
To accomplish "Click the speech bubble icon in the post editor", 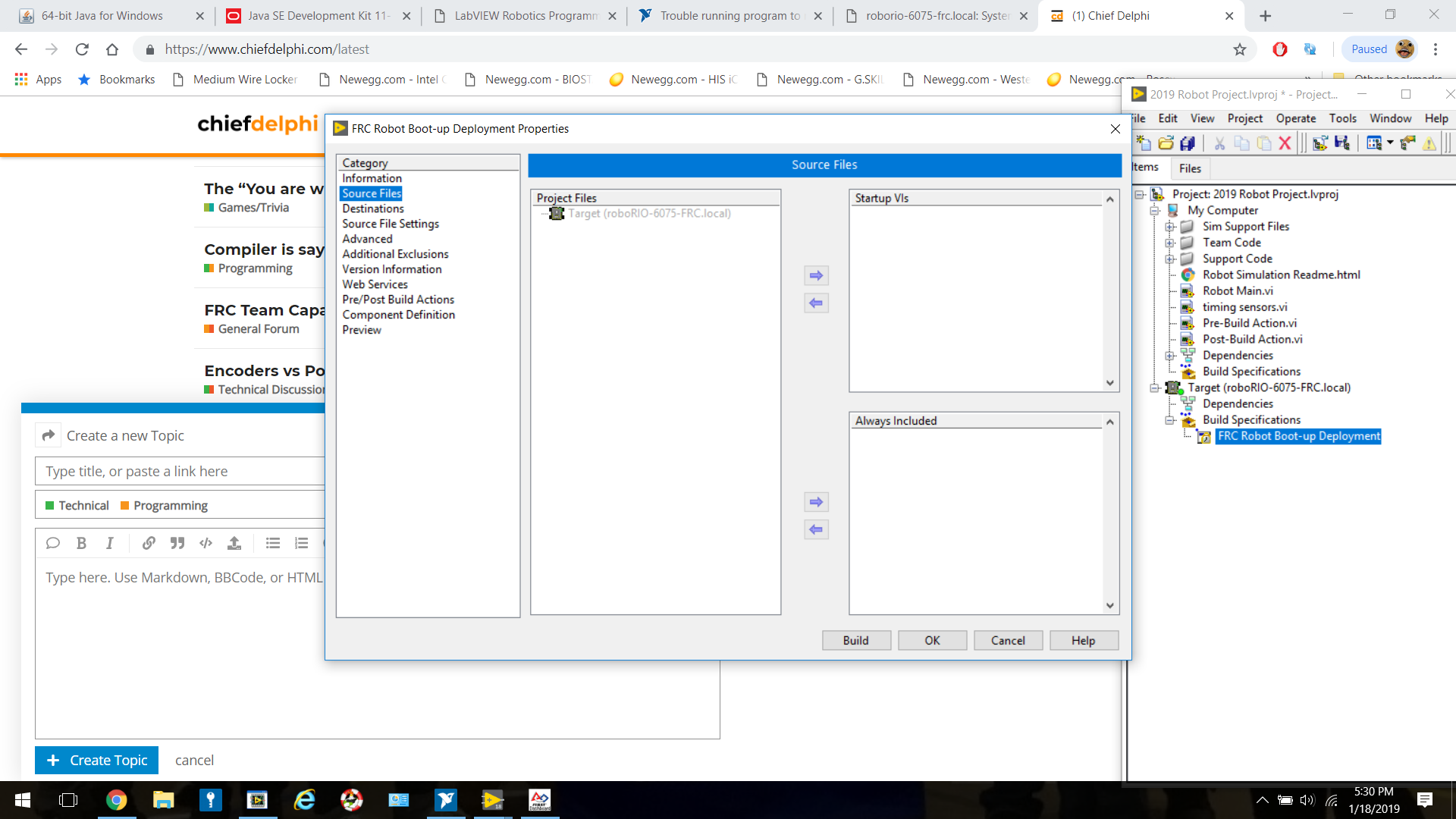I will click(x=52, y=543).
